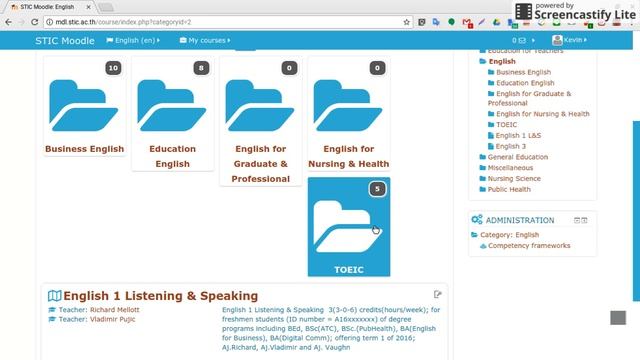The height and width of the screenshot is (360, 640).
Task: Expand Miscellaneous in navigation tree
Action: (x=510, y=168)
